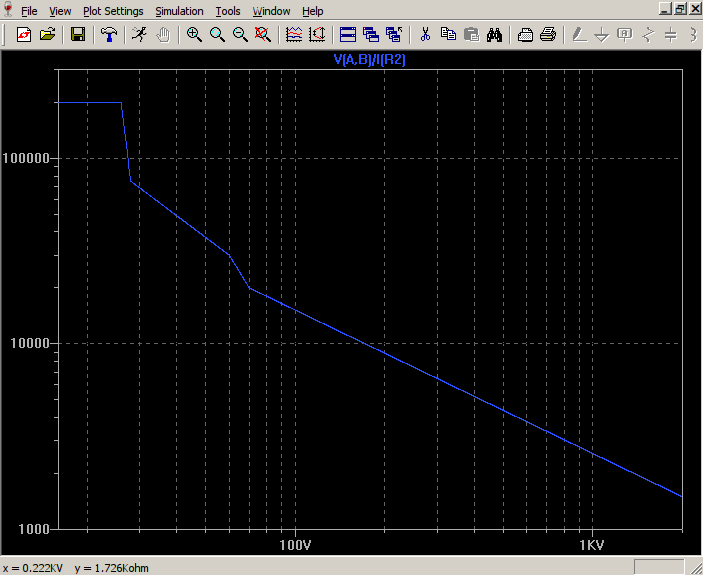
Task: Cascade windows toolbar icon
Action: pos(371,35)
